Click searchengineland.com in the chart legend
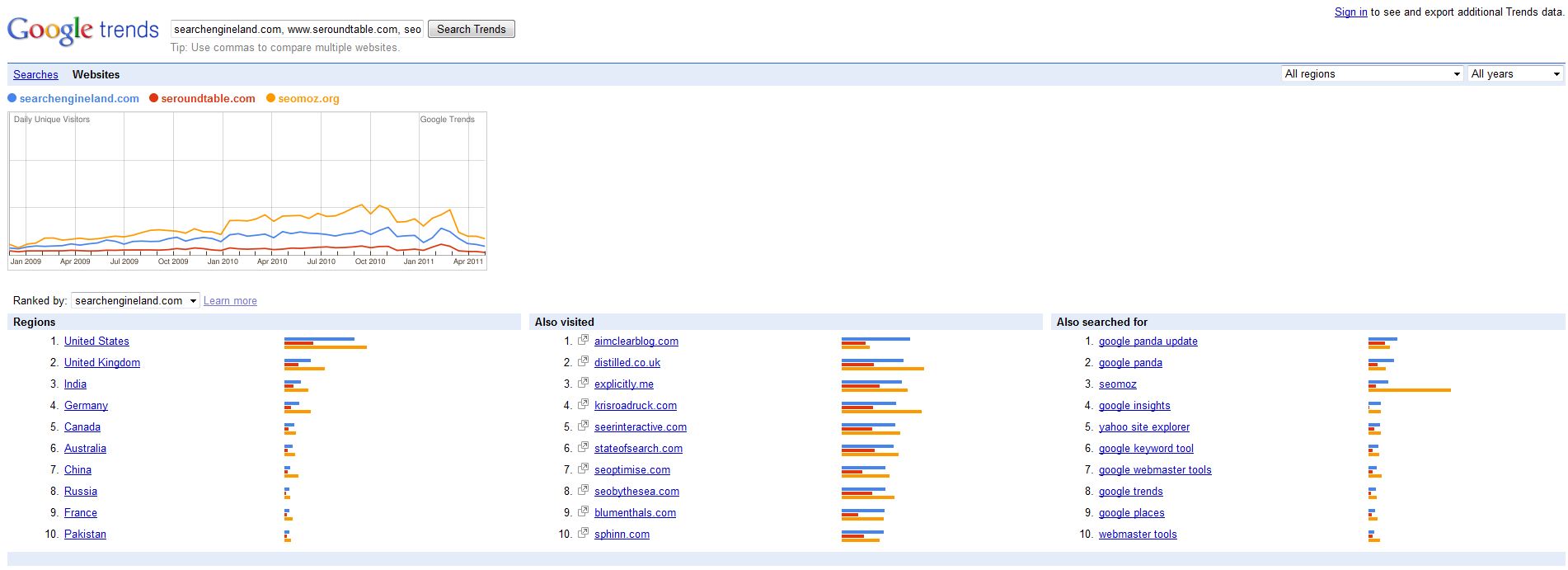The width and height of the screenshot is (1568, 570). coord(79,99)
